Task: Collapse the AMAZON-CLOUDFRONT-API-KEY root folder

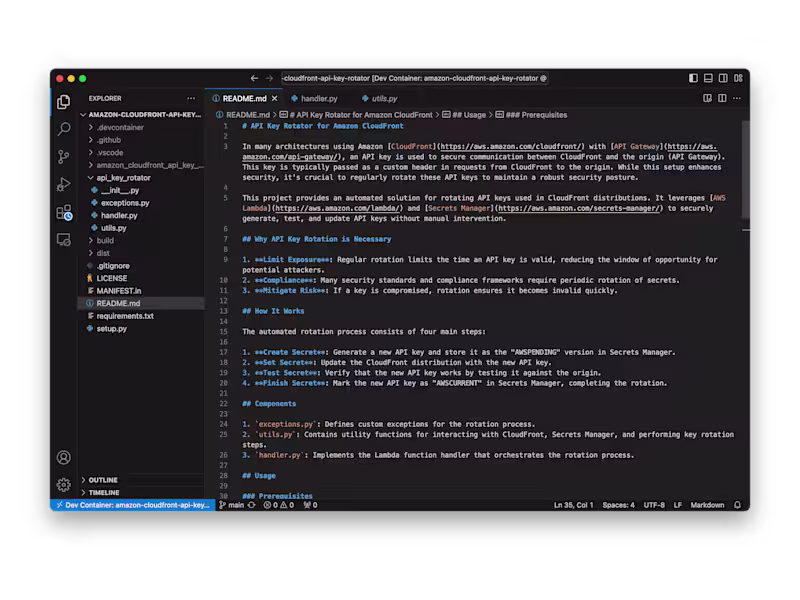Action: pyautogui.click(x=141, y=115)
